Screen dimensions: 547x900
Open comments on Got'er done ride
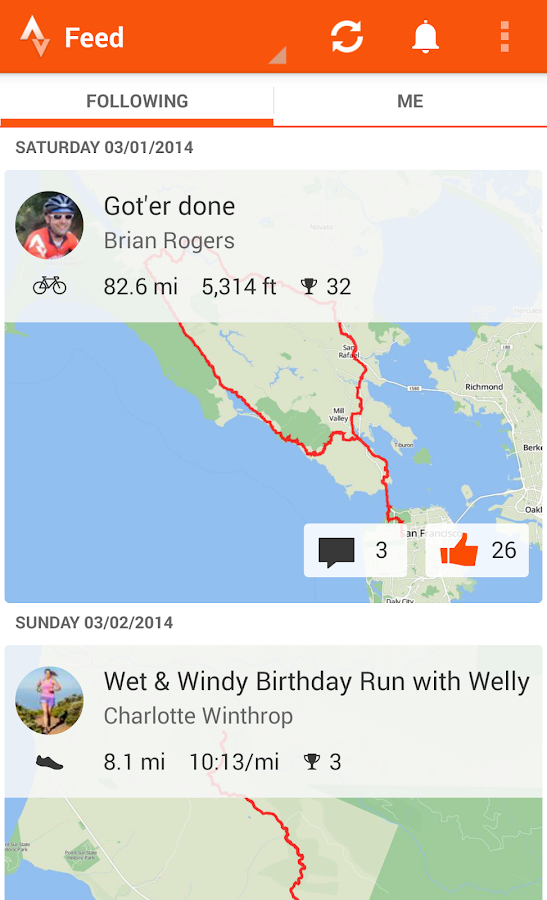[x=355, y=550]
